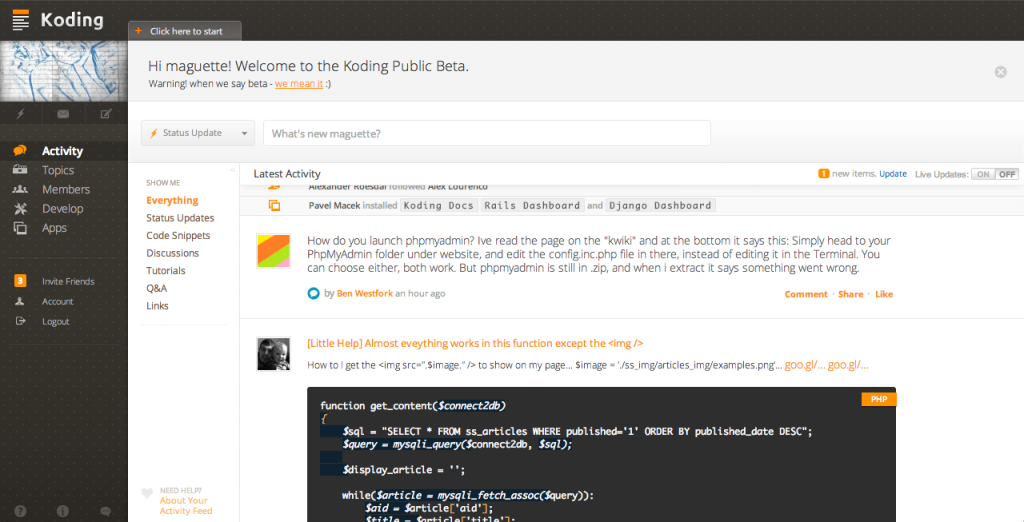Image resolution: width=1024 pixels, height=522 pixels.
Task: Click the Topics icon in sidebar
Action: 20,170
